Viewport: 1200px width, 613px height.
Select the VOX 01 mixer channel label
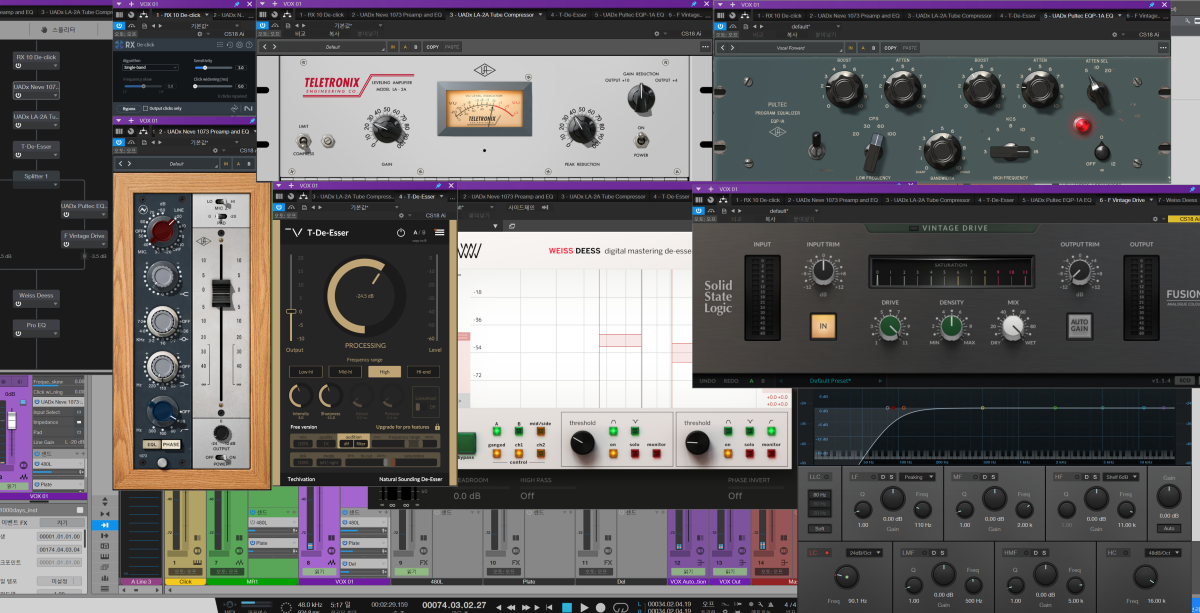[344, 581]
